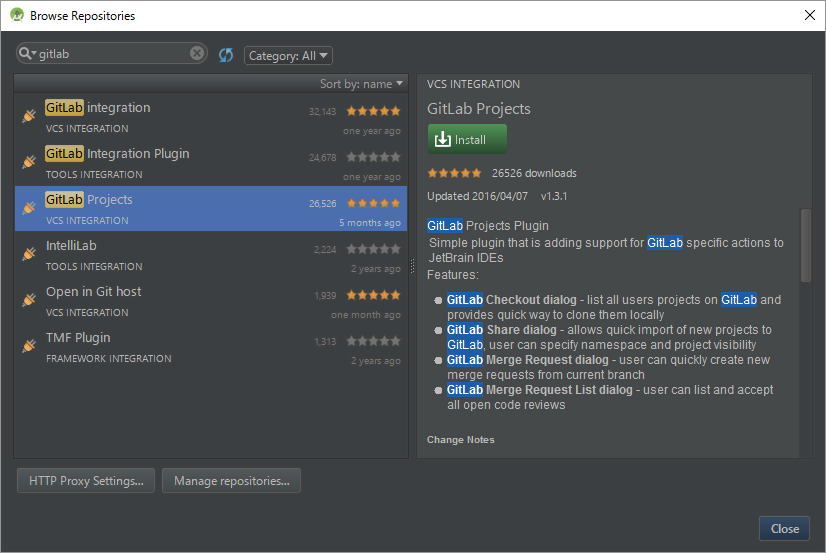Select the Open in Git host plugin
Screen dimensions: 826x553
tap(211, 301)
